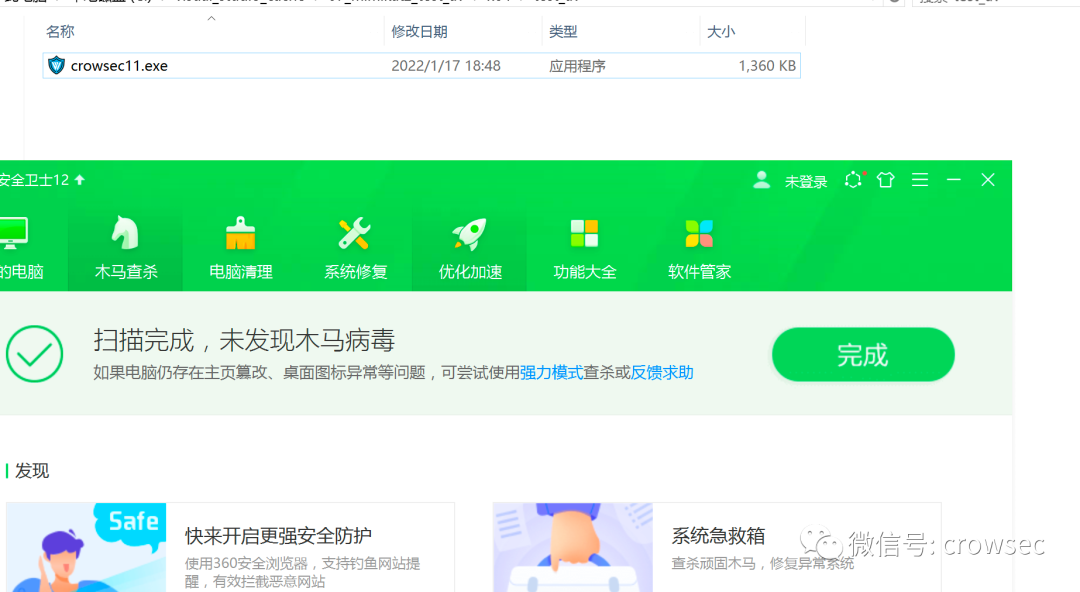Click the 2022/1/17 18:48 date cell
This screenshot has height=592, width=1080.
coord(446,65)
